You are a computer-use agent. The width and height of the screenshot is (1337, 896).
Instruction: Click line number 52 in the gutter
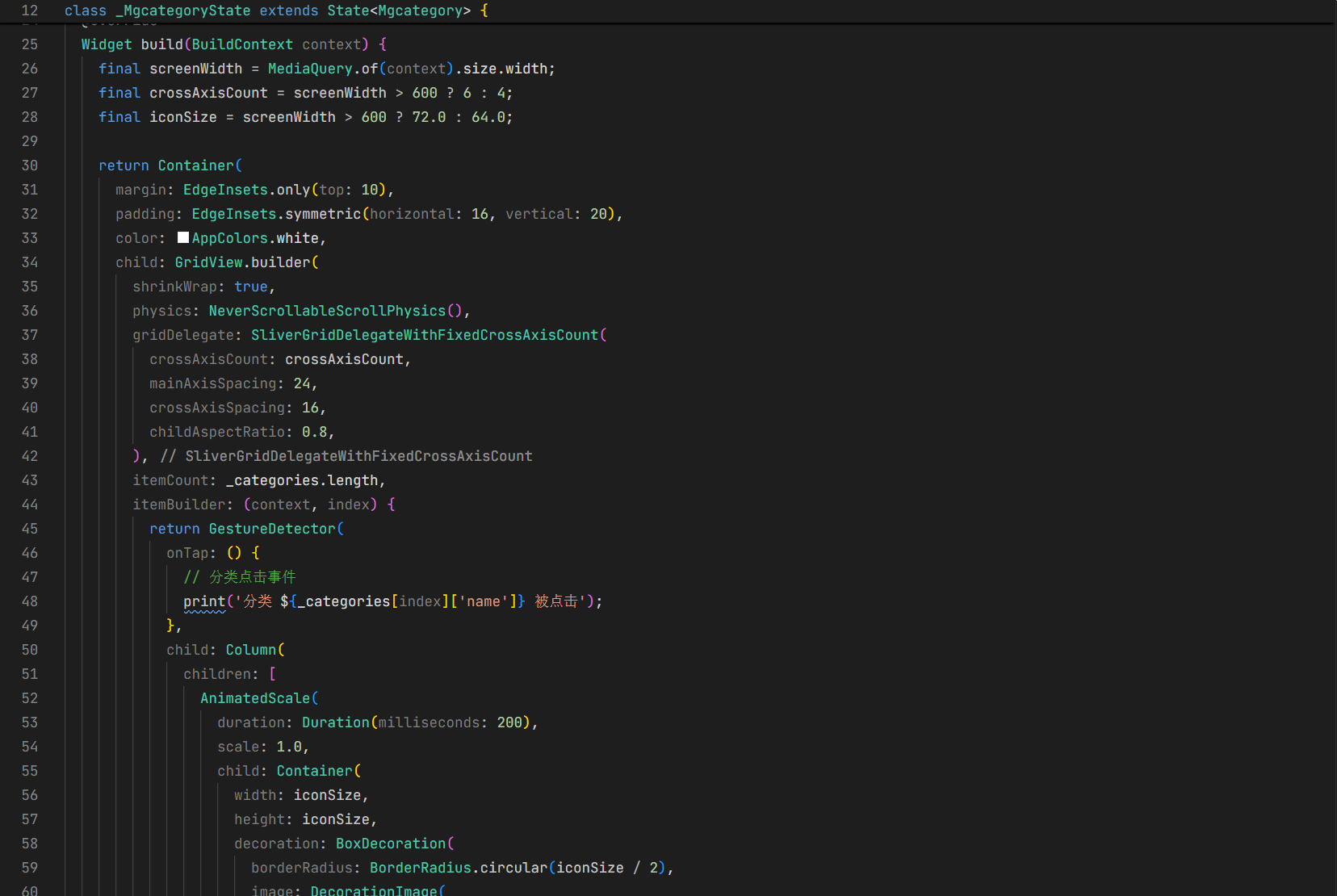[x=30, y=698]
